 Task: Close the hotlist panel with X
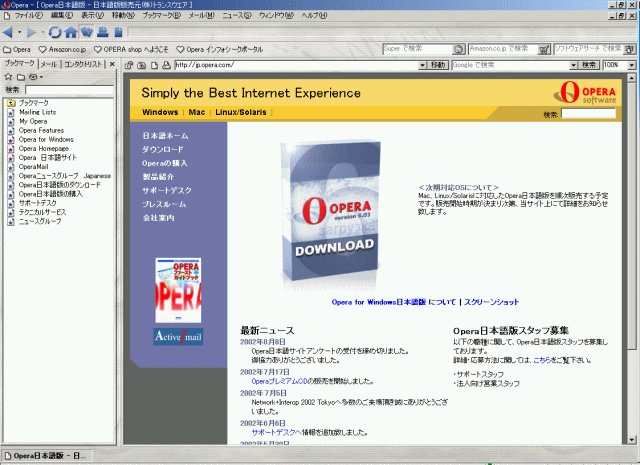tap(112, 64)
